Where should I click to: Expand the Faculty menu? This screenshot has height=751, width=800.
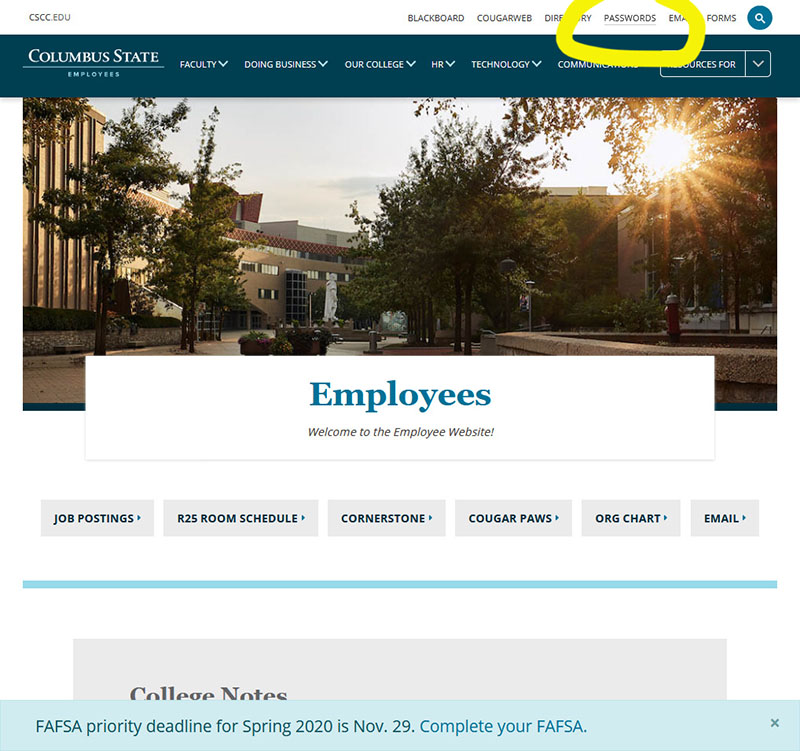pos(203,64)
